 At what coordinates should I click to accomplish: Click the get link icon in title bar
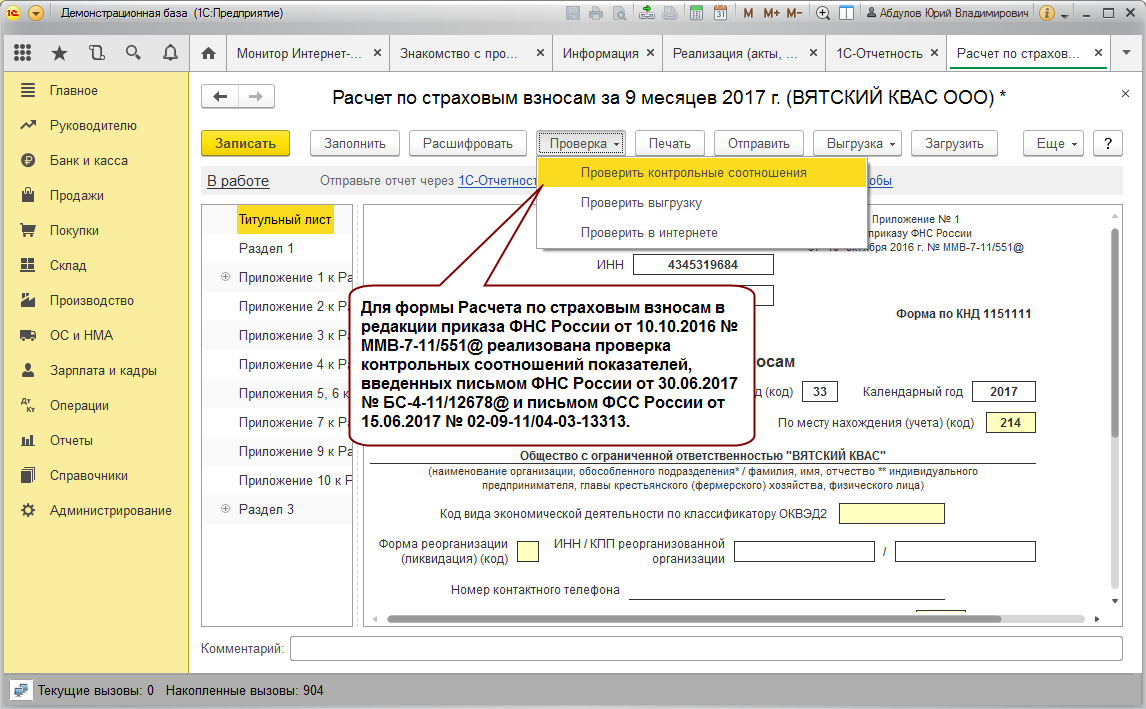(x=646, y=13)
